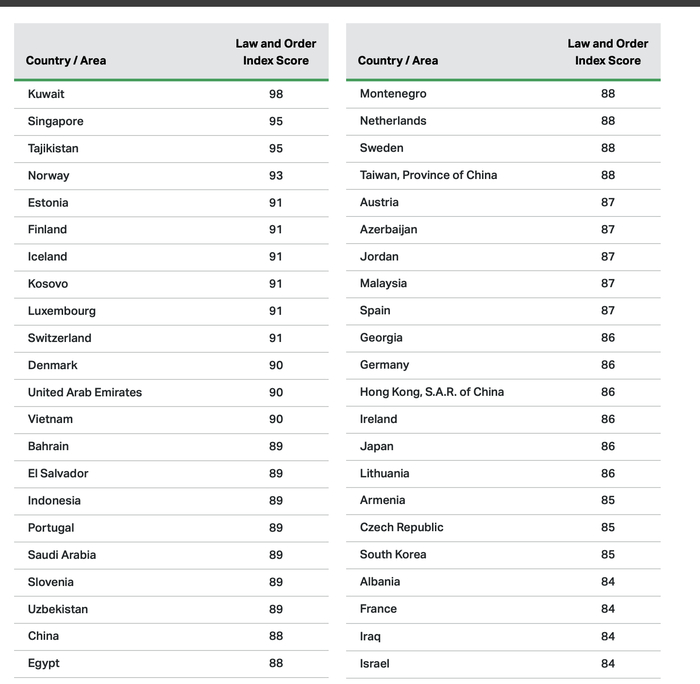Click the Israel country name

pyautogui.click(x=375, y=663)
